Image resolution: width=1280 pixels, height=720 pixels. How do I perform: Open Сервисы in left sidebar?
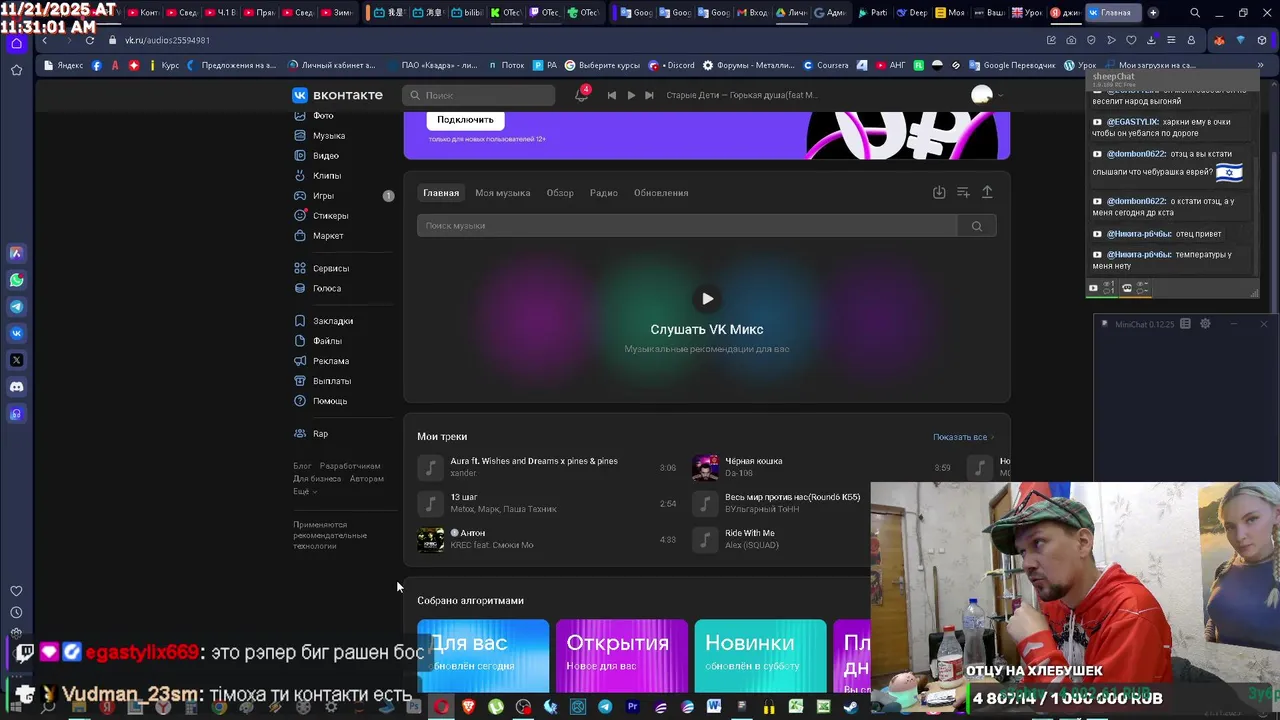(x=330, y=268)
